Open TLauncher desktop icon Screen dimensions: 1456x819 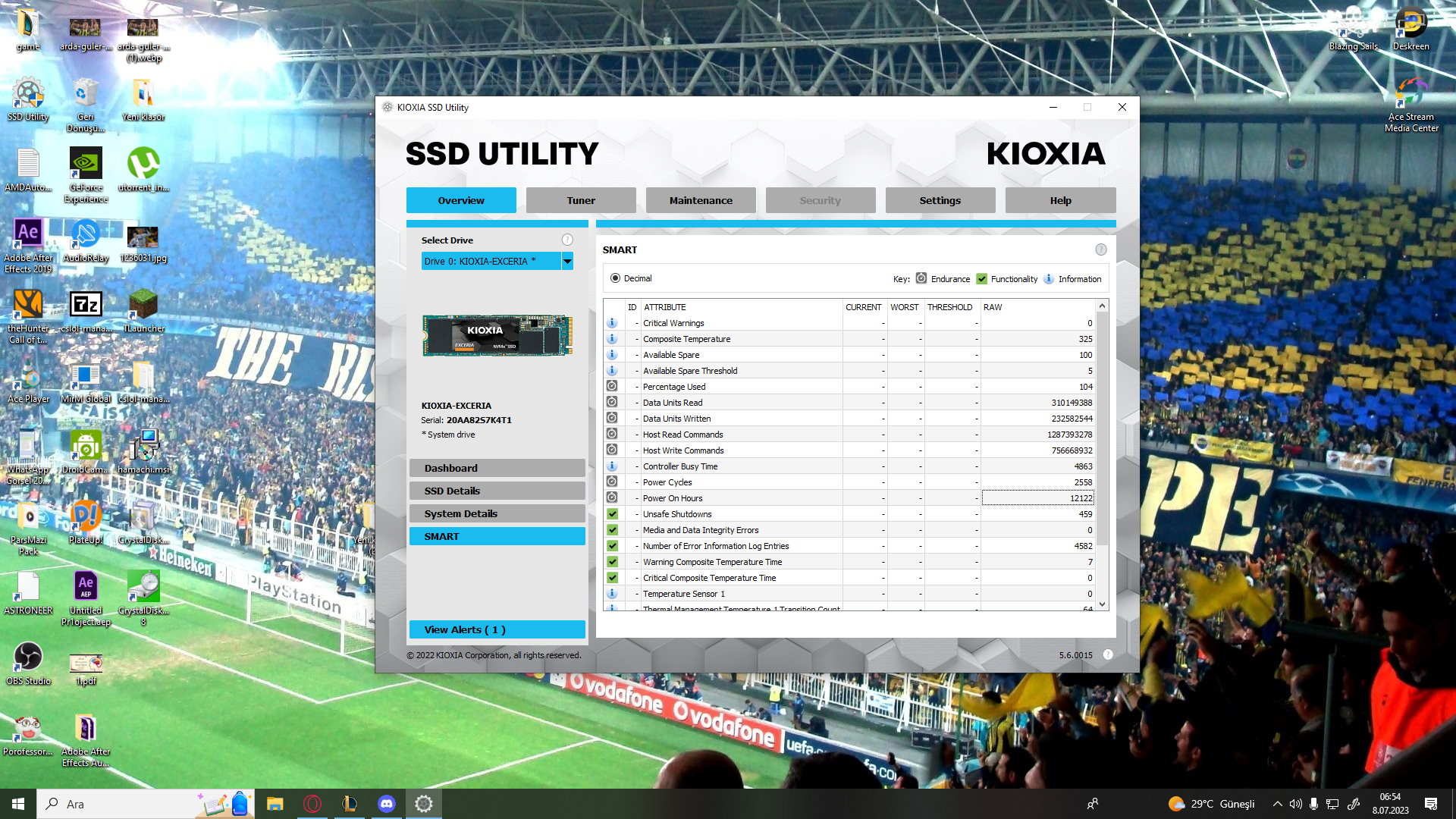[x=143, y=311]
